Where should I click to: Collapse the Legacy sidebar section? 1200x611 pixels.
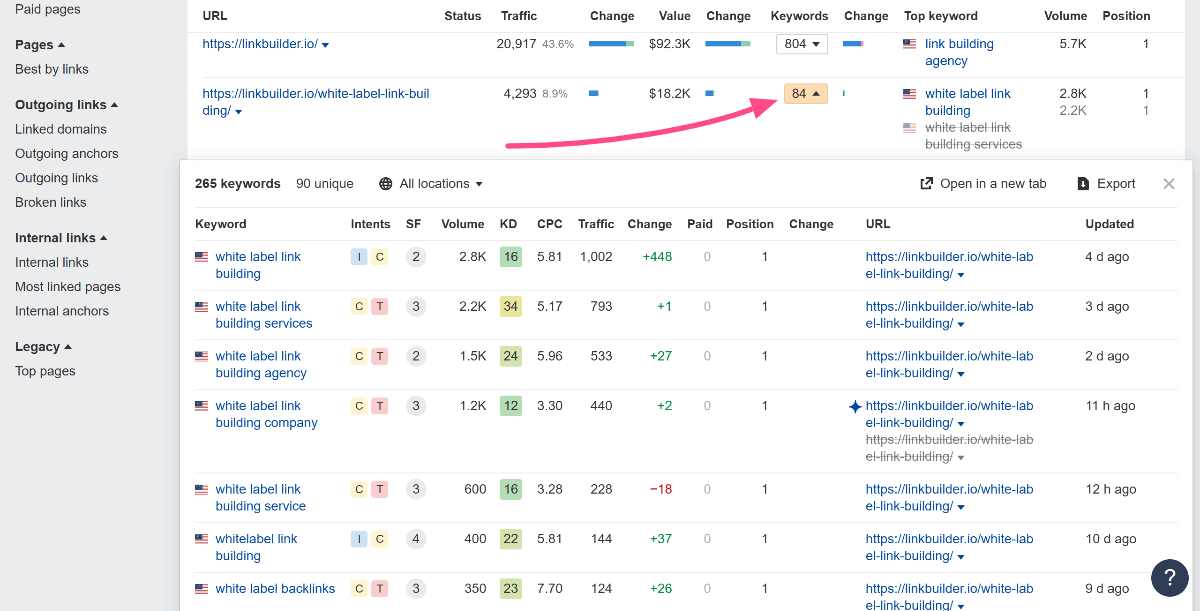[x=43, y=347]
